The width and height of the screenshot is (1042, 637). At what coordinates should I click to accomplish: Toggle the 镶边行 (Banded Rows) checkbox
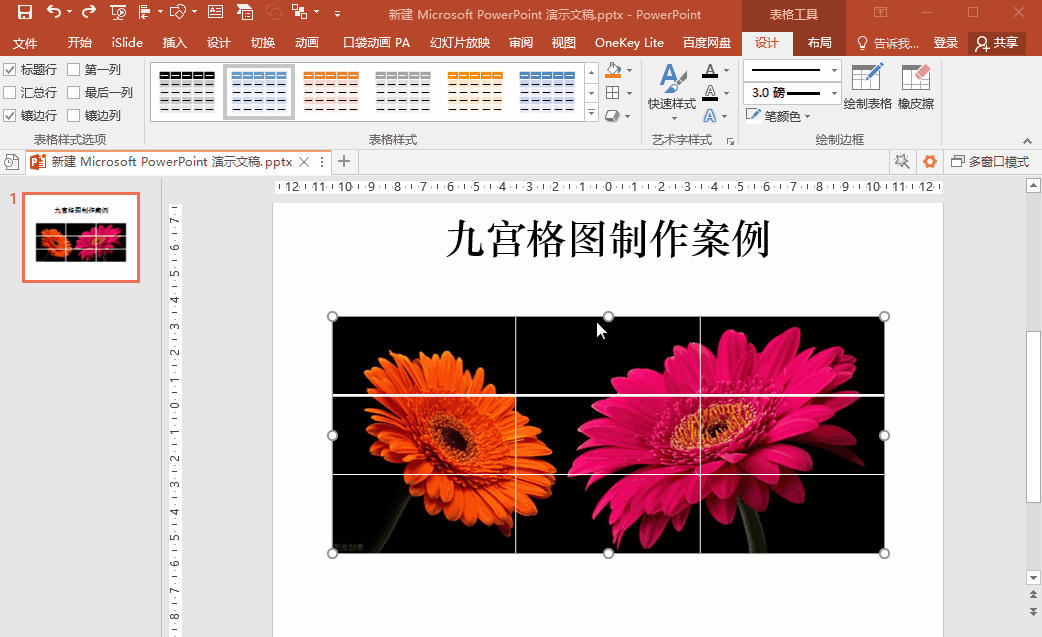pyautogui.click(x=10, y=114)
